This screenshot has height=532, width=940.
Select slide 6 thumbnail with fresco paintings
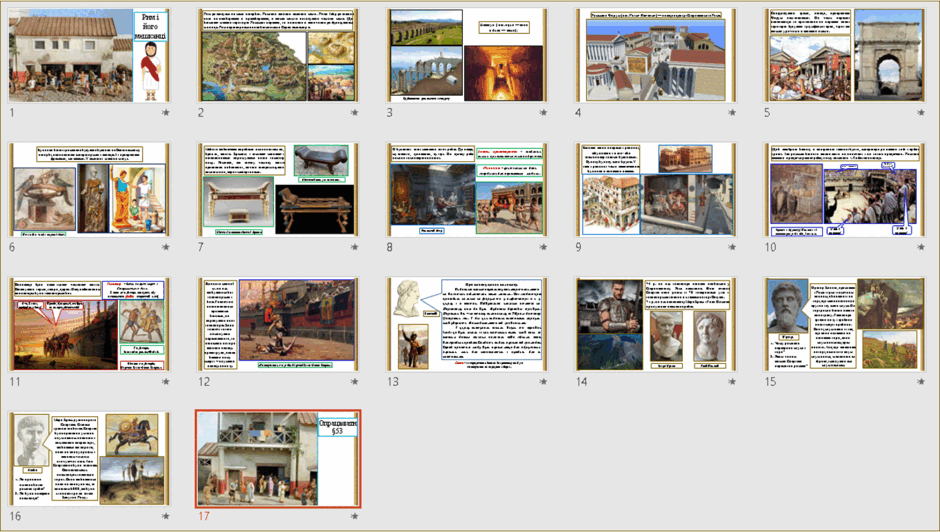89,190
